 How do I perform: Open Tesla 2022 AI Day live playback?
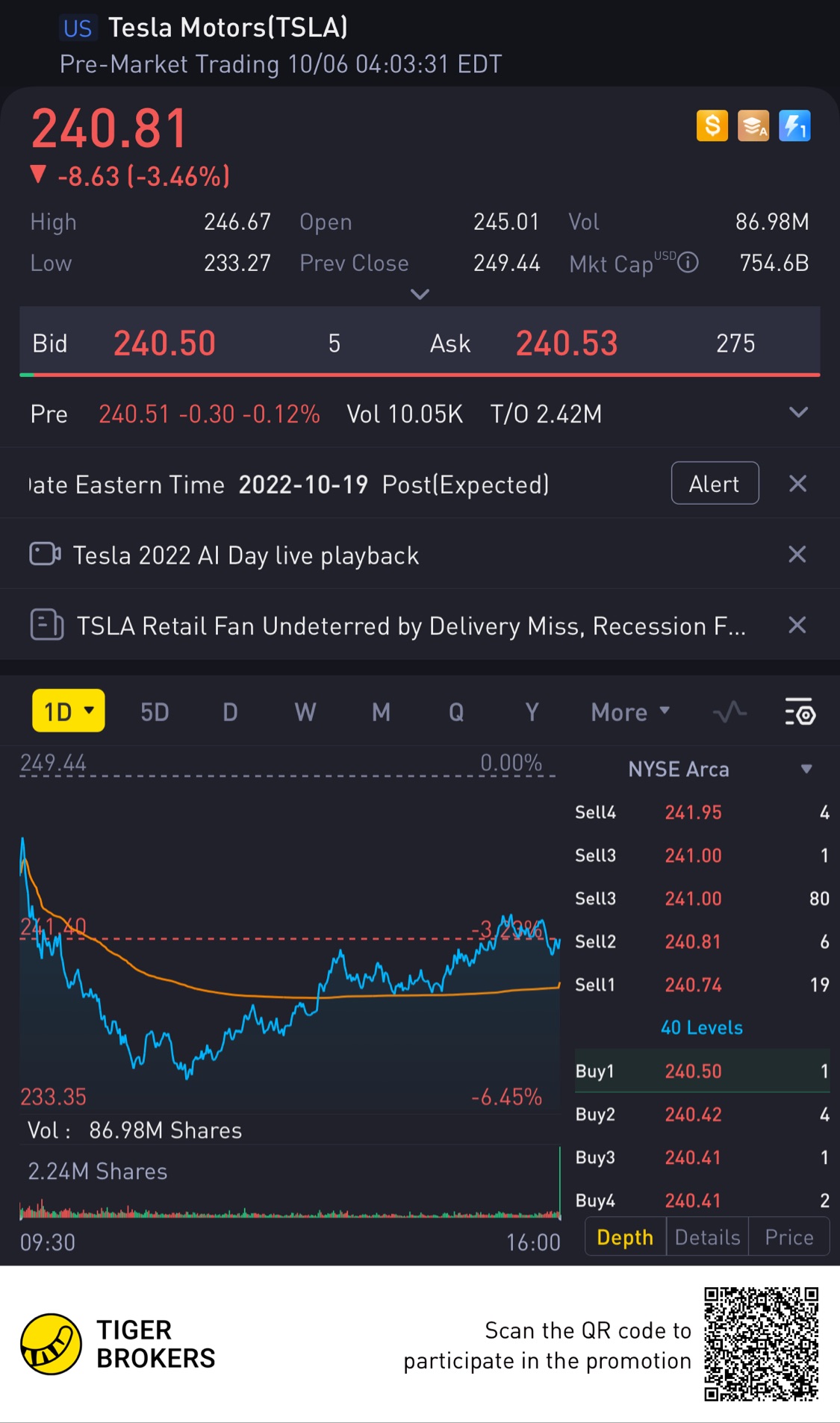pos(246,555)
